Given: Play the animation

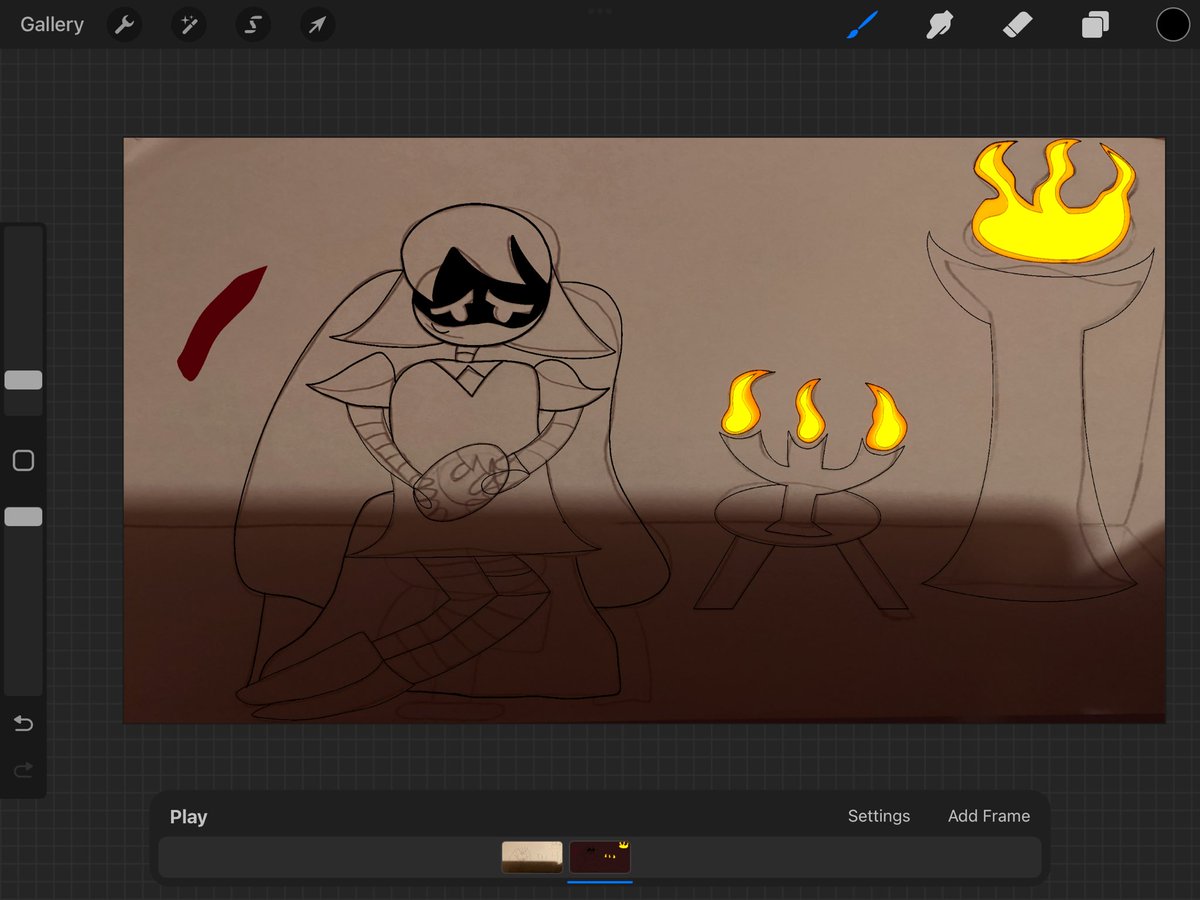Looking at the screenshot, I should (x=188, y=817).
